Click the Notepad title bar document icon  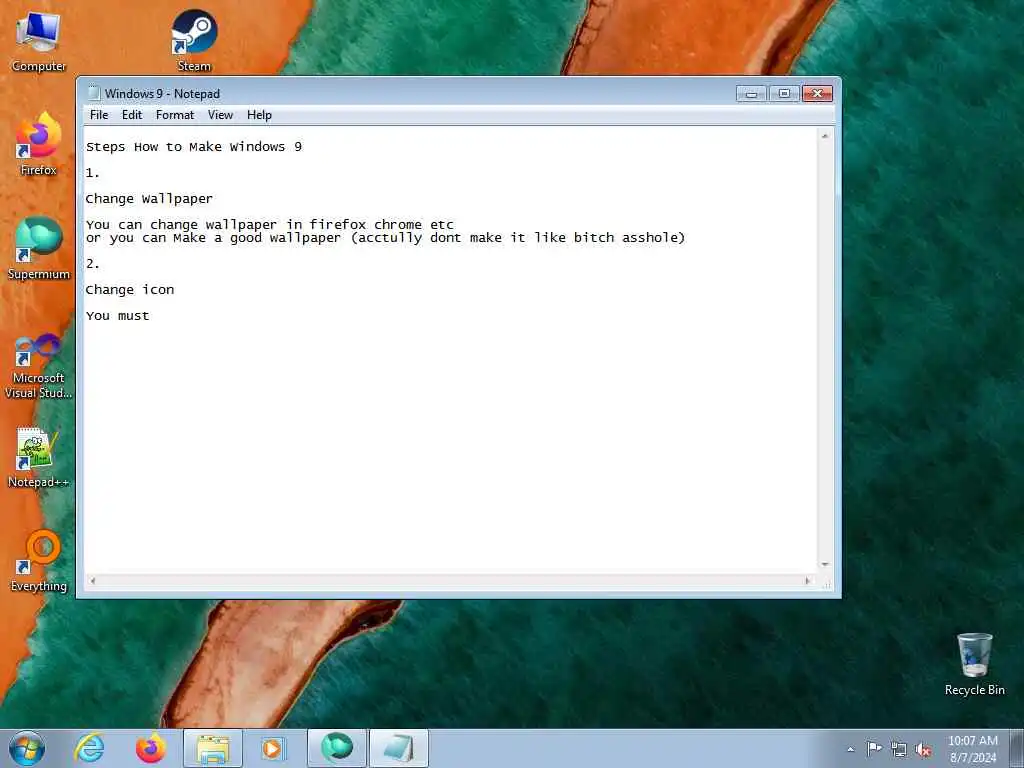pyautogui.click(x=93, y=93)
